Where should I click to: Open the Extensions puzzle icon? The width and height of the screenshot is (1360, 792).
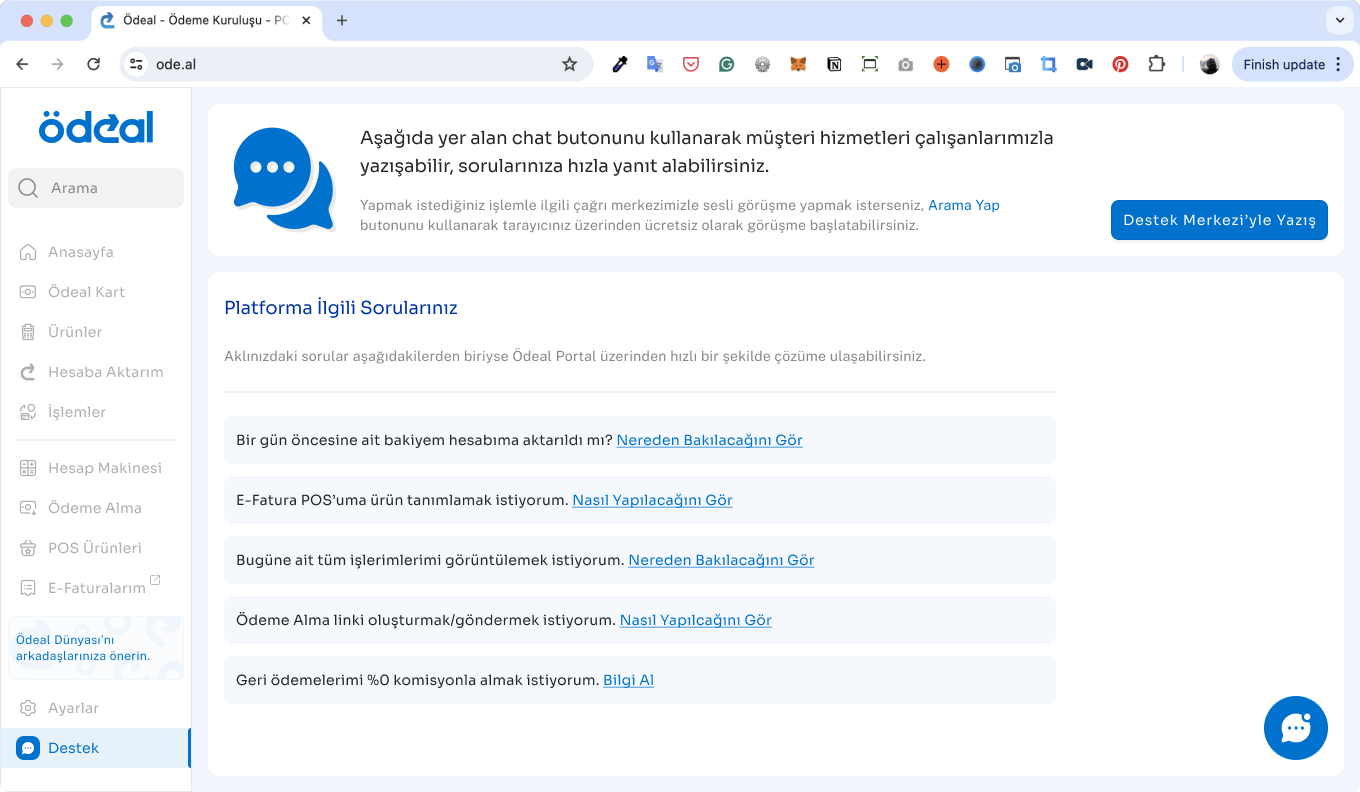[1156, 64]
